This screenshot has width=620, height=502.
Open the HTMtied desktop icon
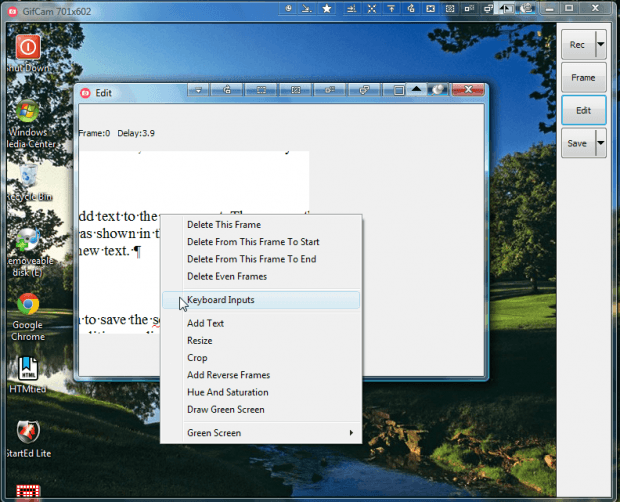(x=27, y=369)
